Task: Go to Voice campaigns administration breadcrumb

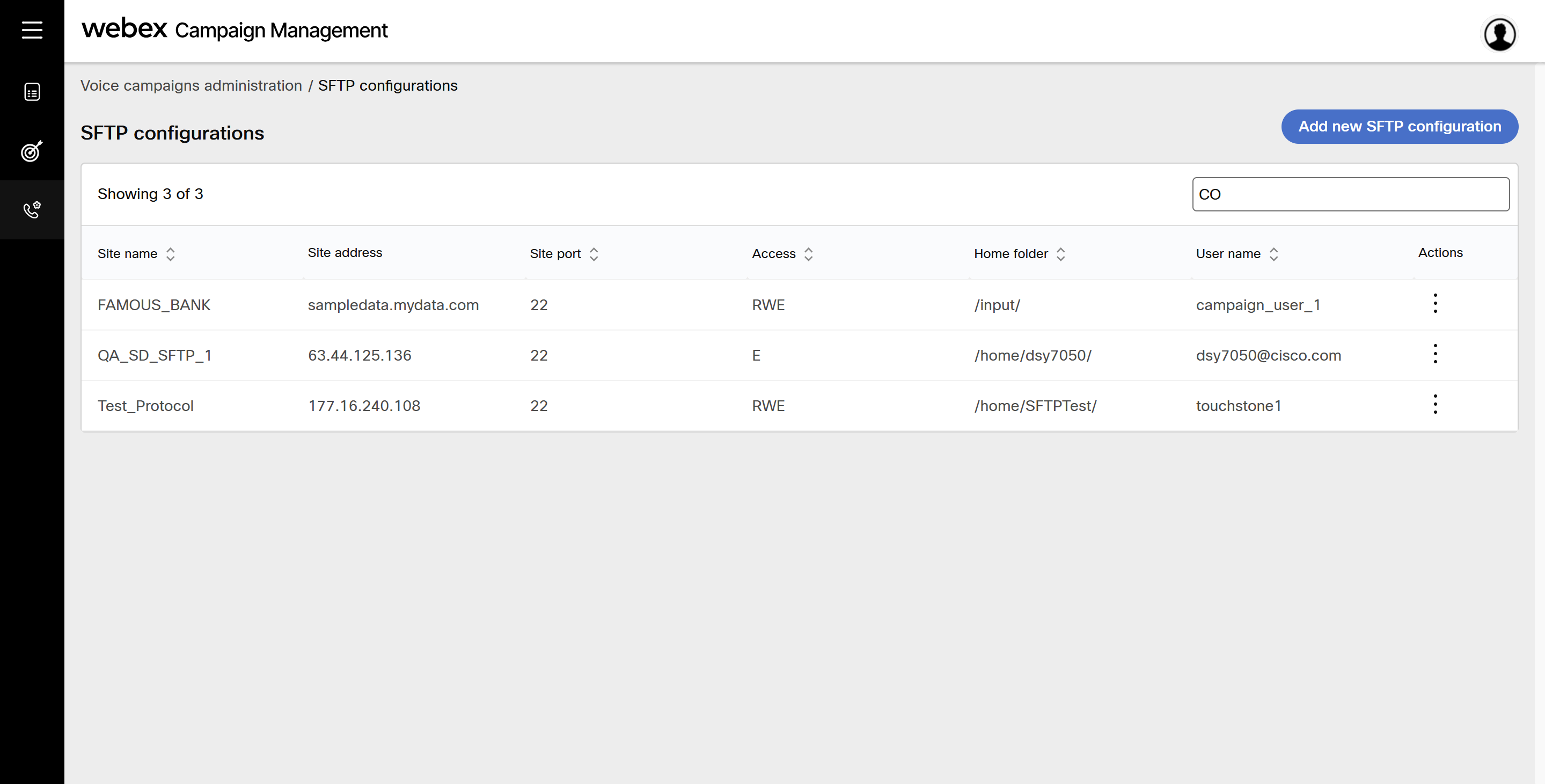Action: tap(192, 86)
